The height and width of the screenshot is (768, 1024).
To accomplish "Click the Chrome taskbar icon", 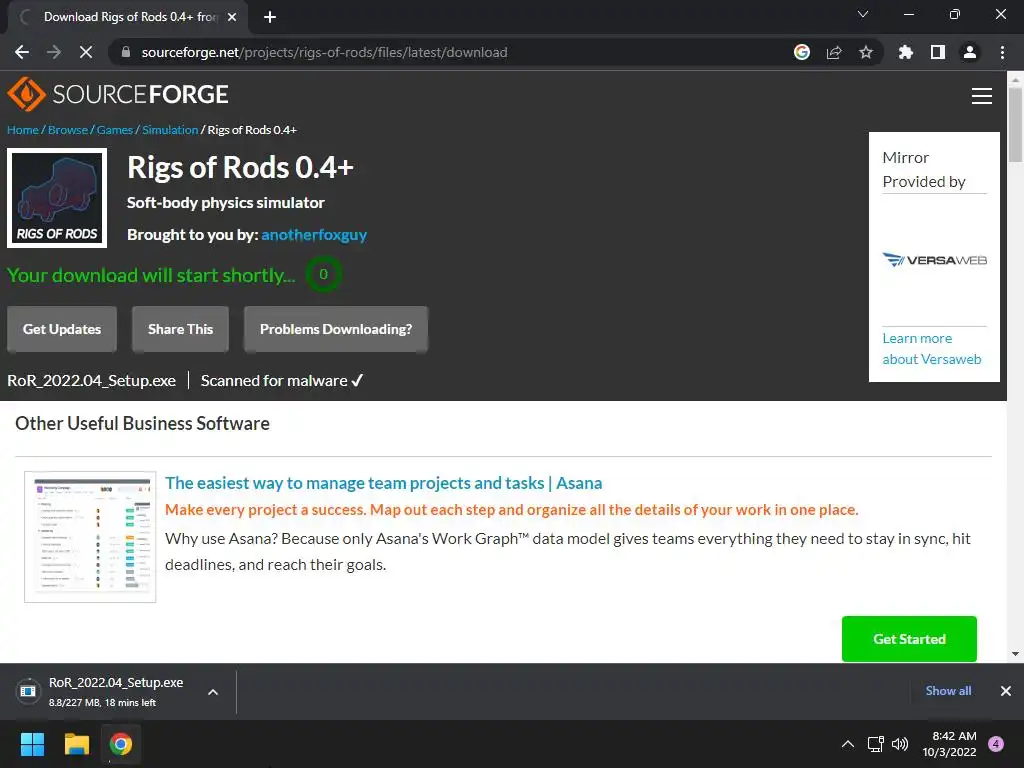I will pos(121,744).
